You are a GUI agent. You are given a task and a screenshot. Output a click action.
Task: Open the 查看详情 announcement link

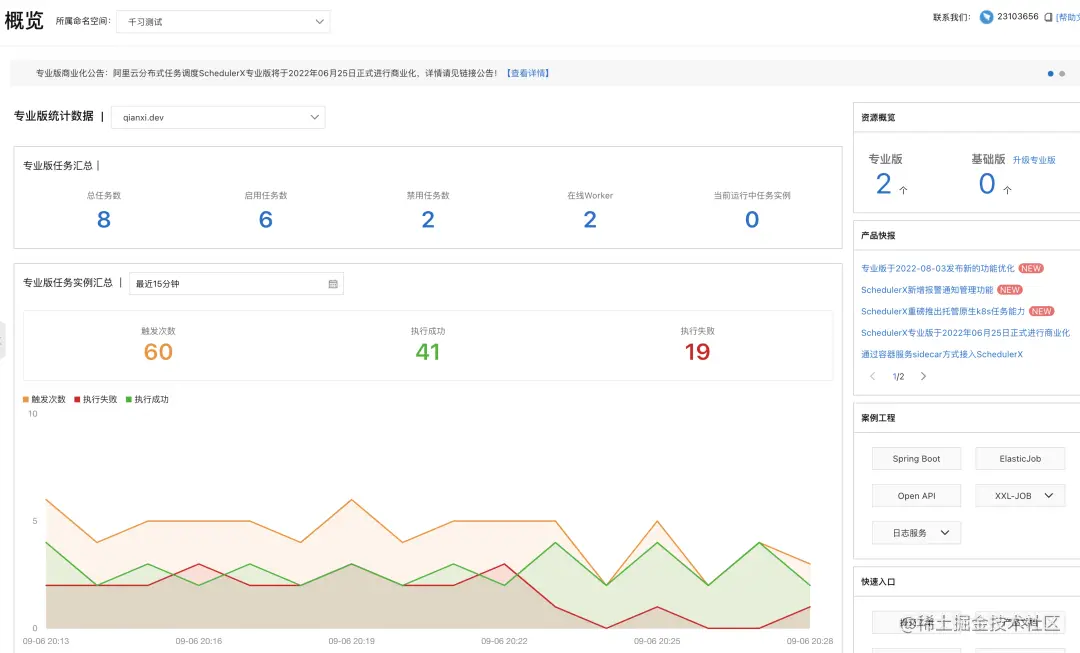coord(528,73)
